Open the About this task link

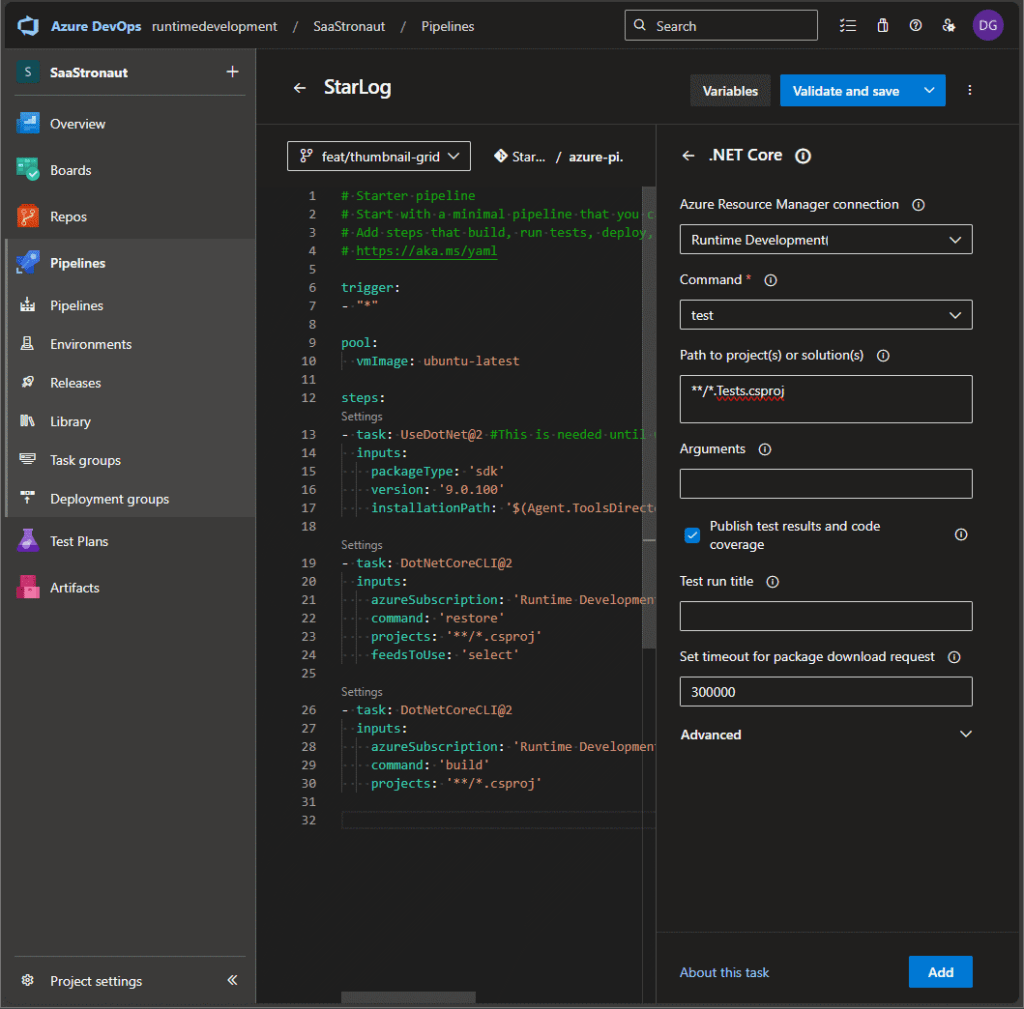point(724,972)
